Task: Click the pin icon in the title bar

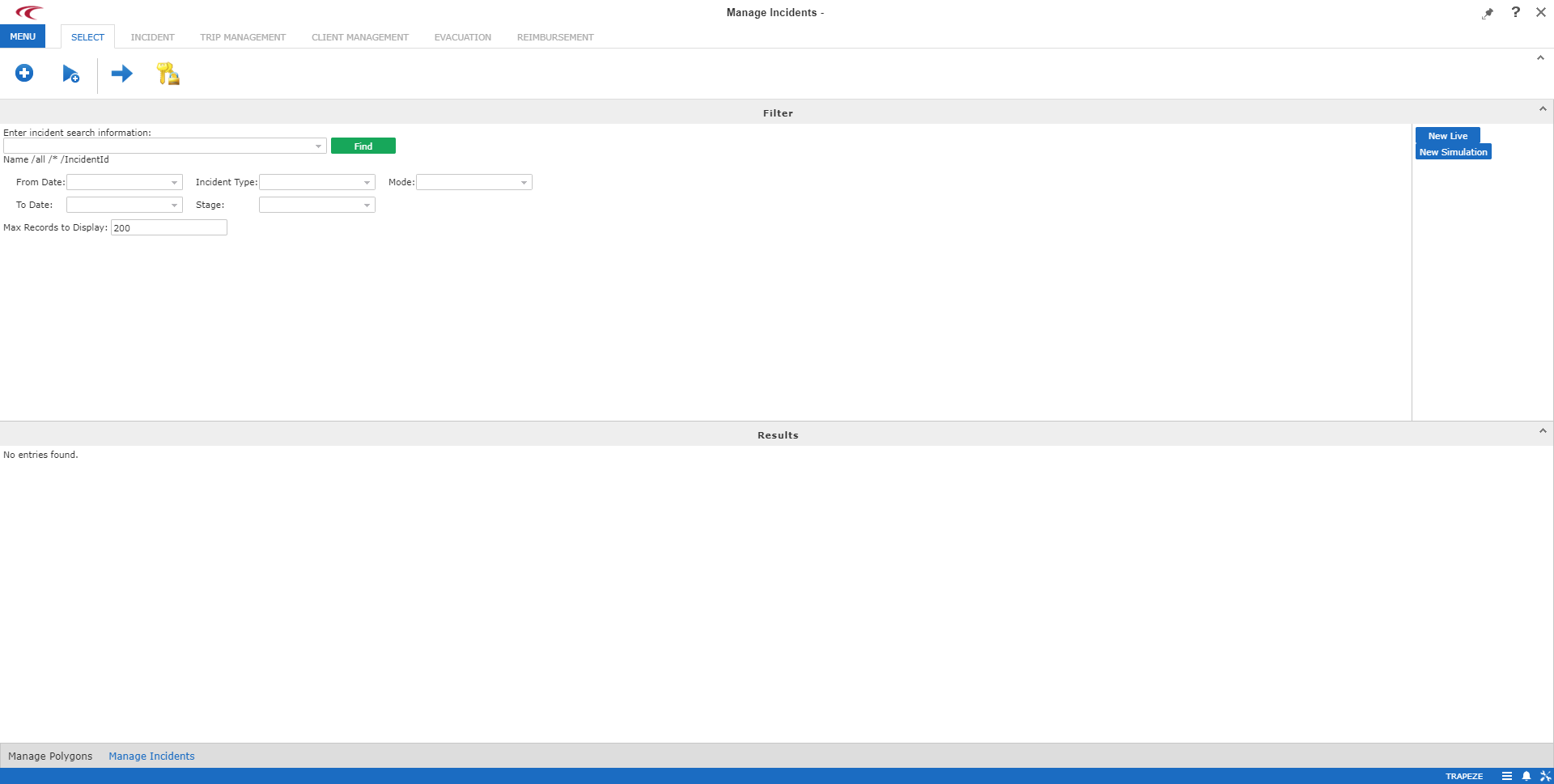Action: pyautogui.click(x=1488, y=12)
